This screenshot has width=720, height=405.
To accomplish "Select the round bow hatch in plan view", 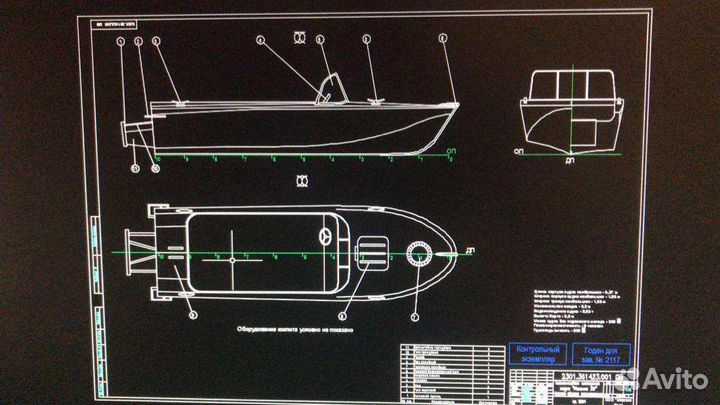I will (x=417, y=256).
